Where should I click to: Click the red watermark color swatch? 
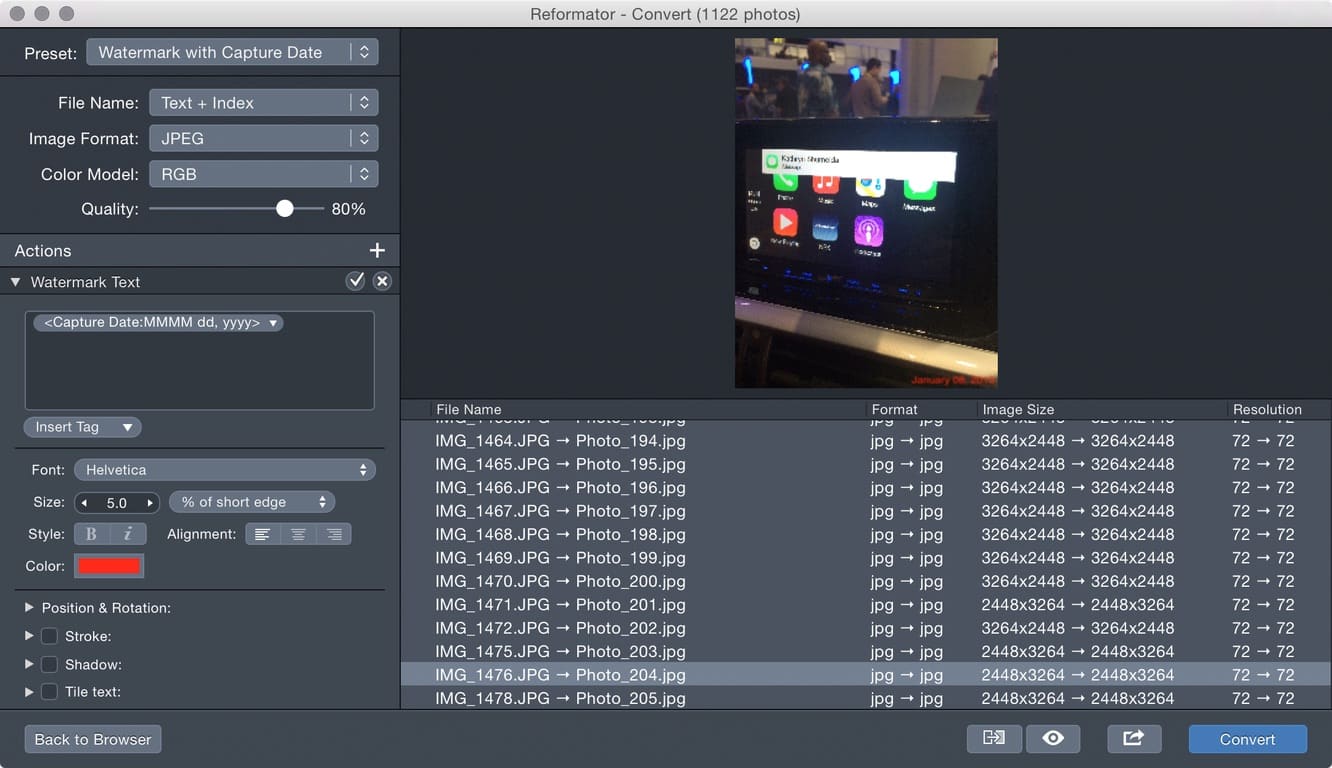point(110,566)
